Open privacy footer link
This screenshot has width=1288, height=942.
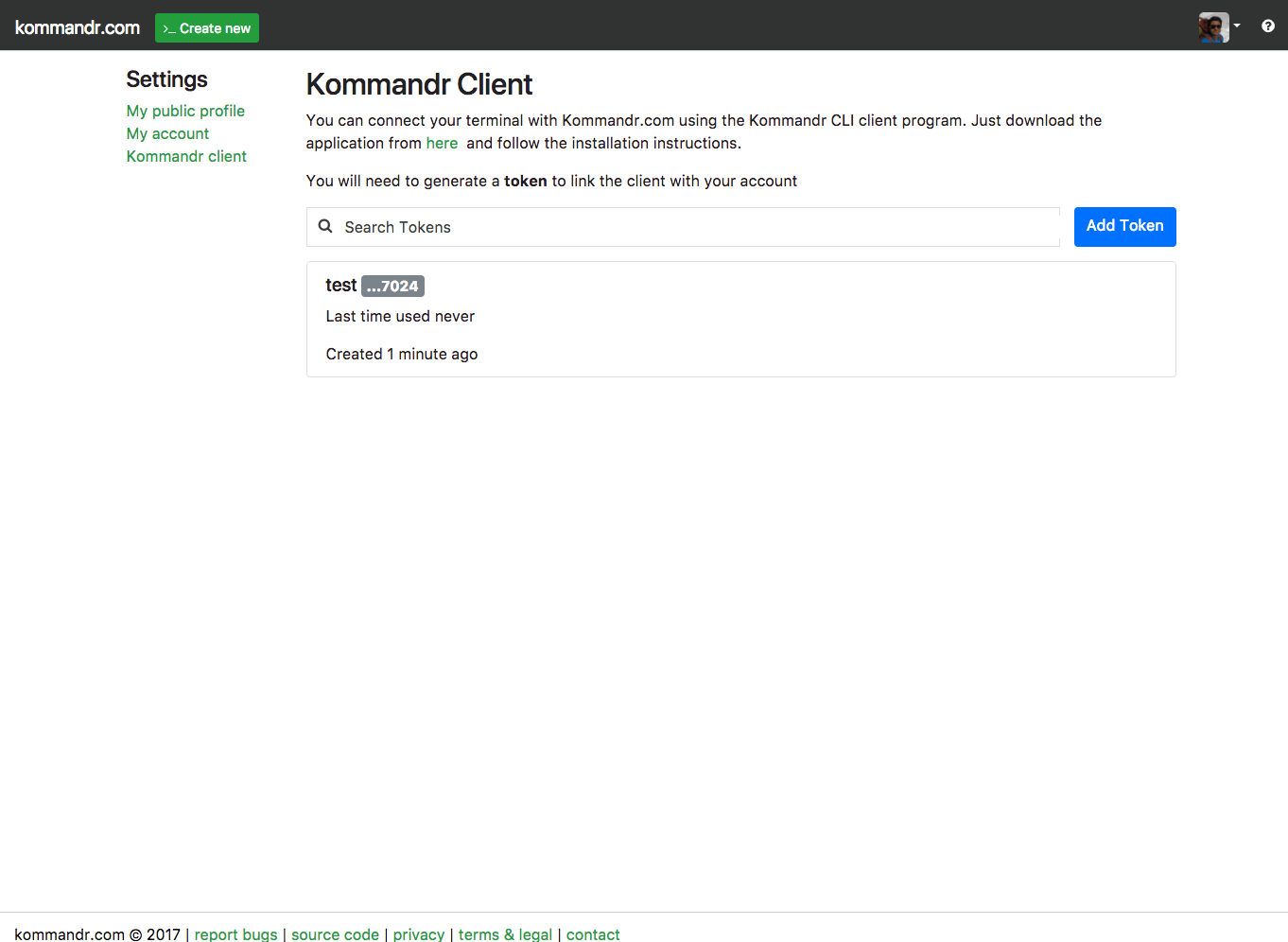[419, 934]
